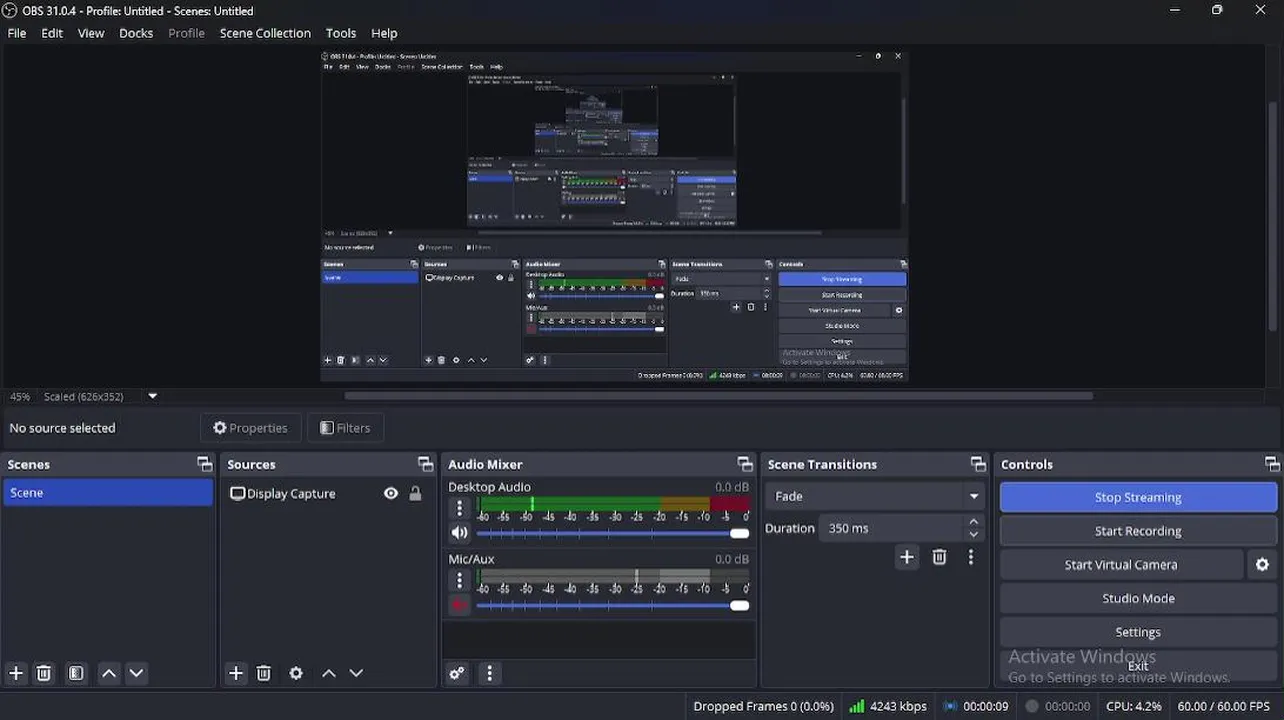Add a new source with plus icon
1284x720 pixels.
236,673
